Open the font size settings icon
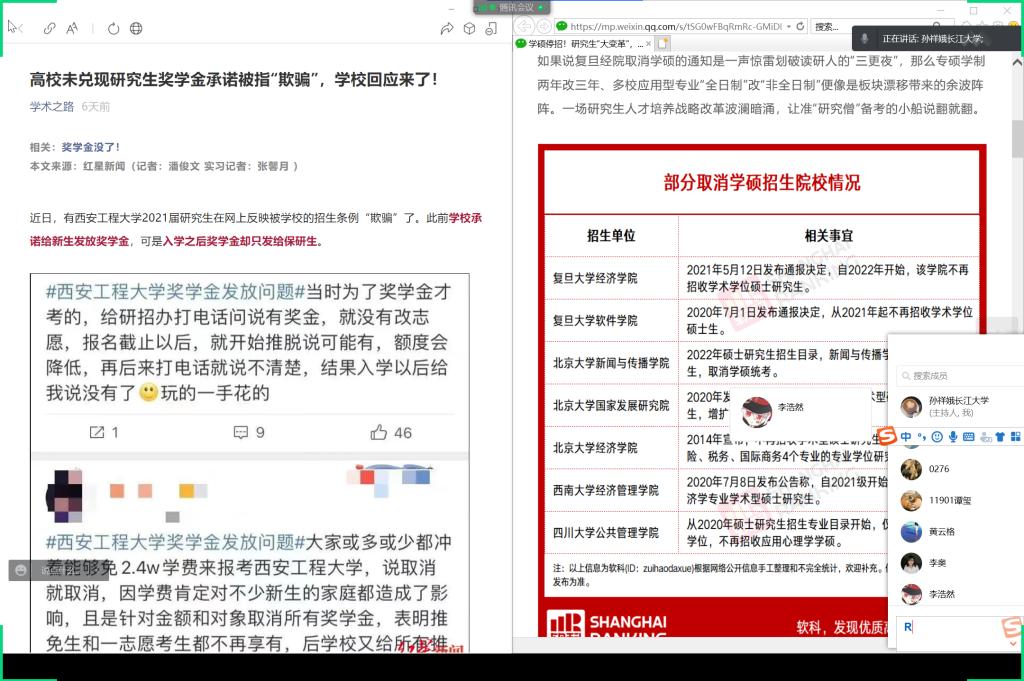 (x=73, y=28)
